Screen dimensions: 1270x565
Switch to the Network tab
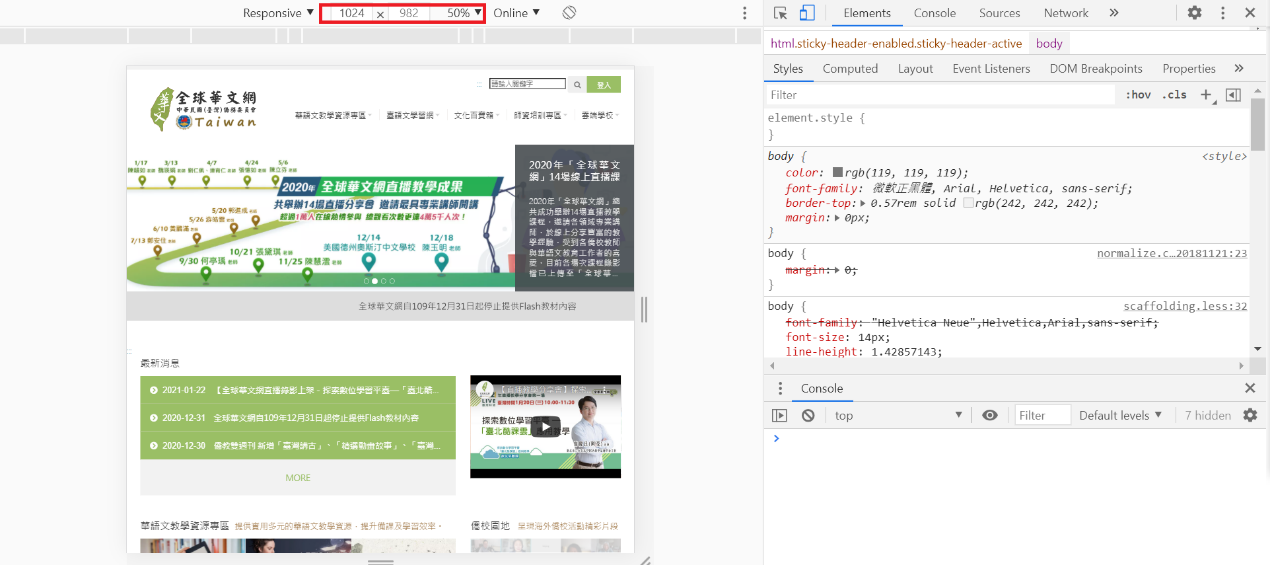1066,13
